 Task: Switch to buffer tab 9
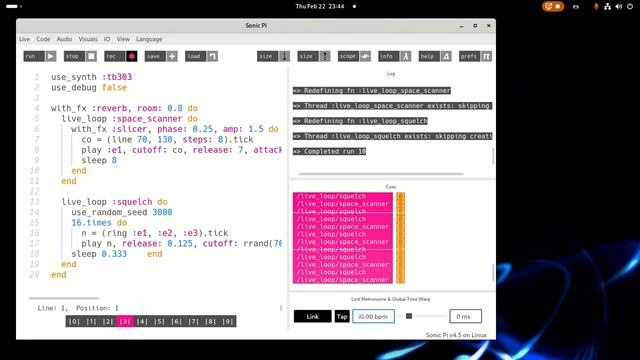click(x=228, y=321)
